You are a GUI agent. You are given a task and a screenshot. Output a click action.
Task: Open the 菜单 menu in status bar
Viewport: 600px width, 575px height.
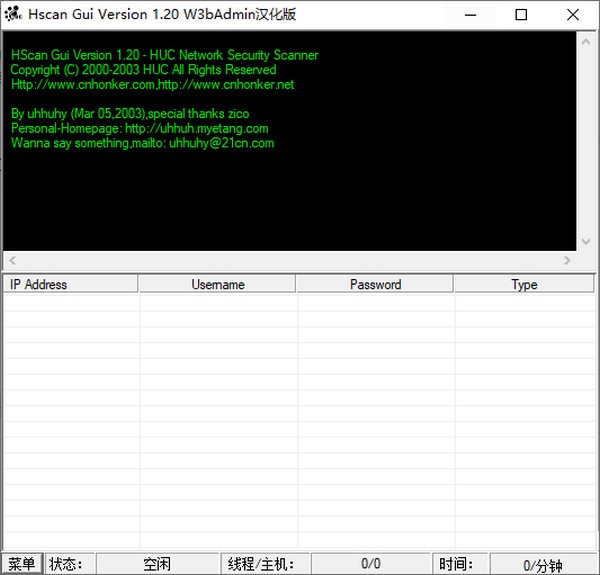click(21, 564)
